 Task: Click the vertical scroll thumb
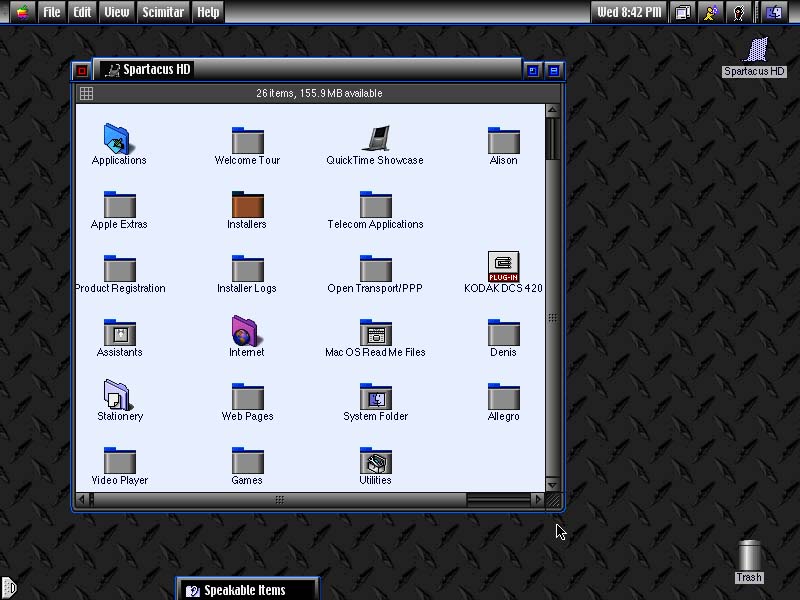click(553, 317)
